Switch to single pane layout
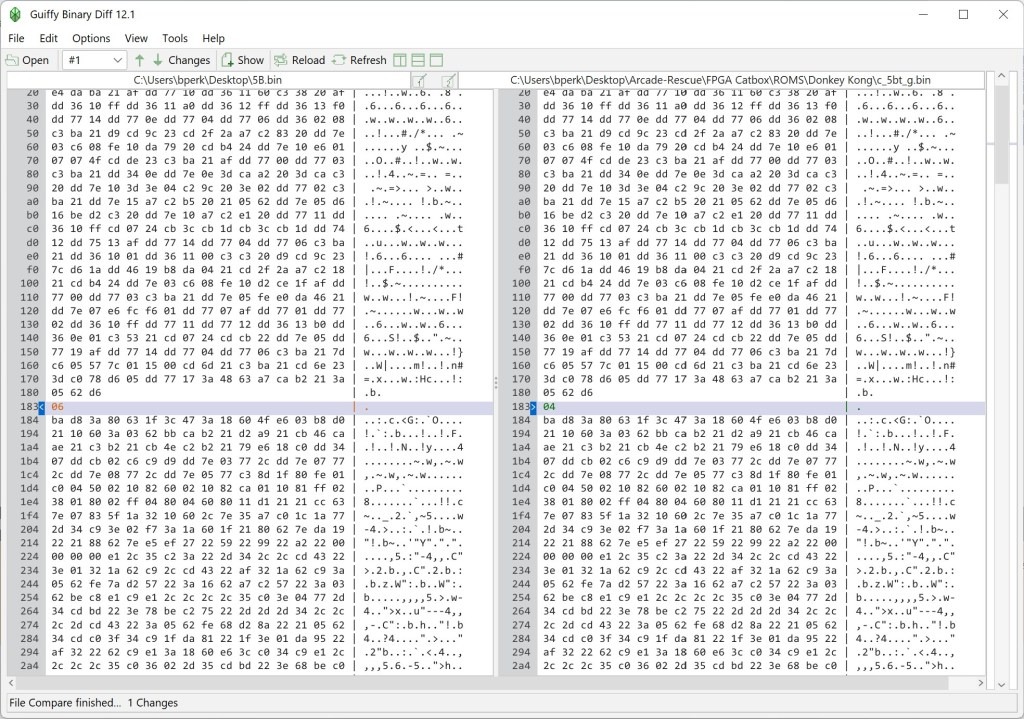The width and height of the screenshot is (1024, 719). 436,60
